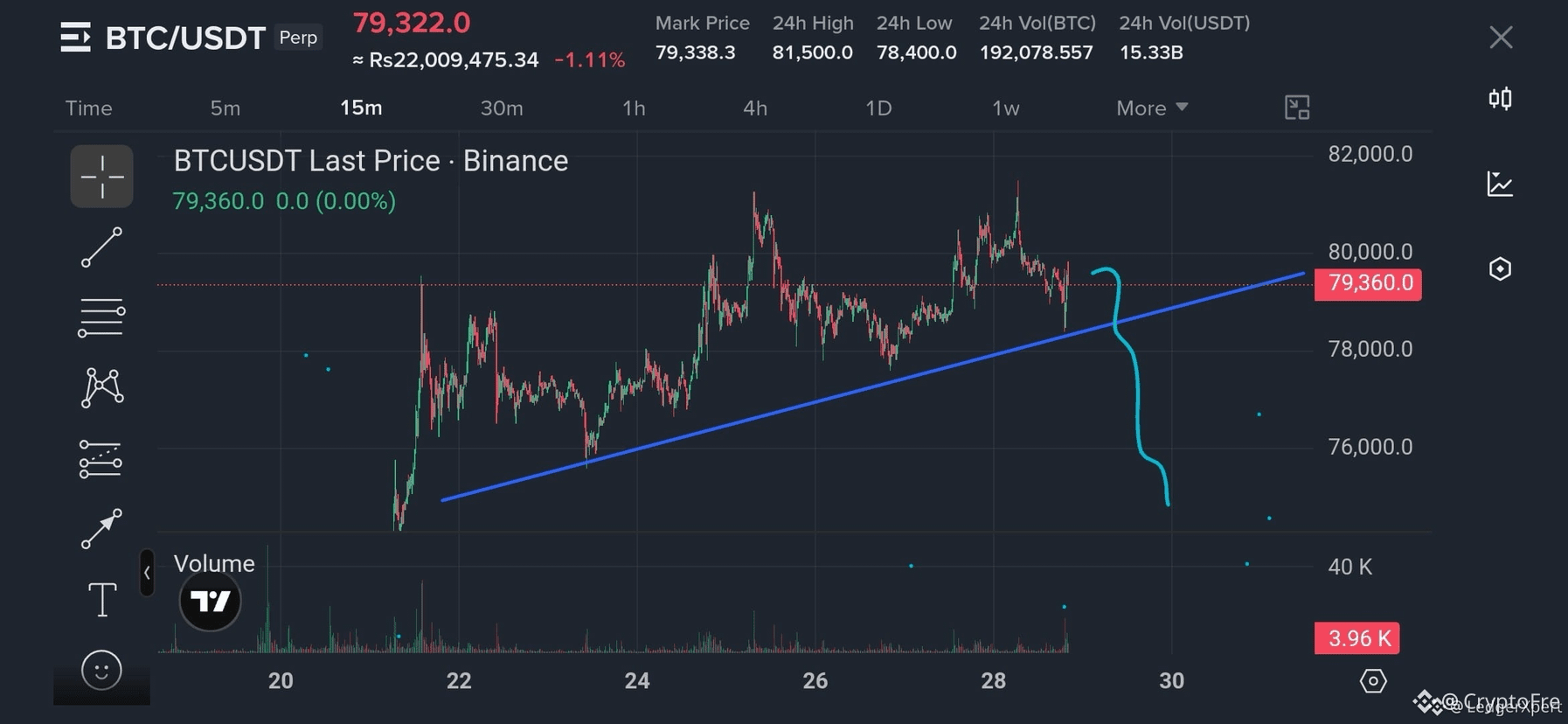Click date label 28 on time axis

coord(994,681)
